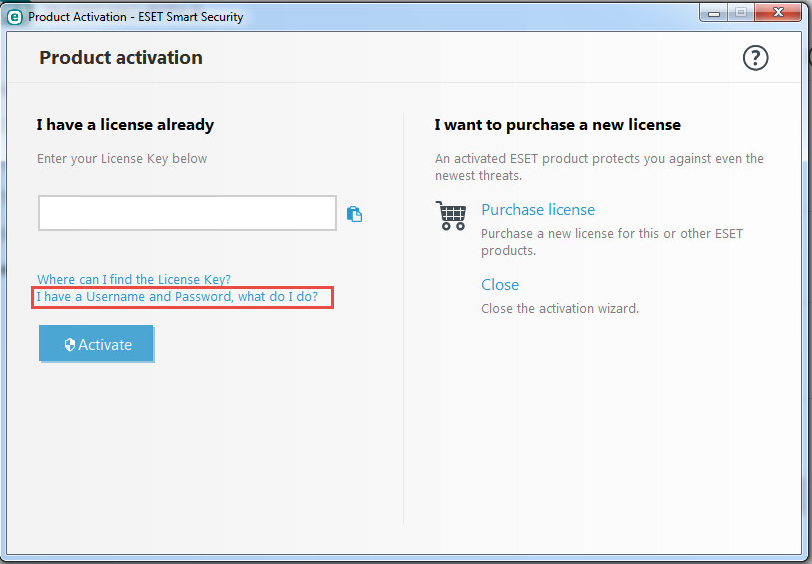Click the shopping cart icon
This screenshot has height=564, width=812.
pyautogui.click(x=451, y=215)
